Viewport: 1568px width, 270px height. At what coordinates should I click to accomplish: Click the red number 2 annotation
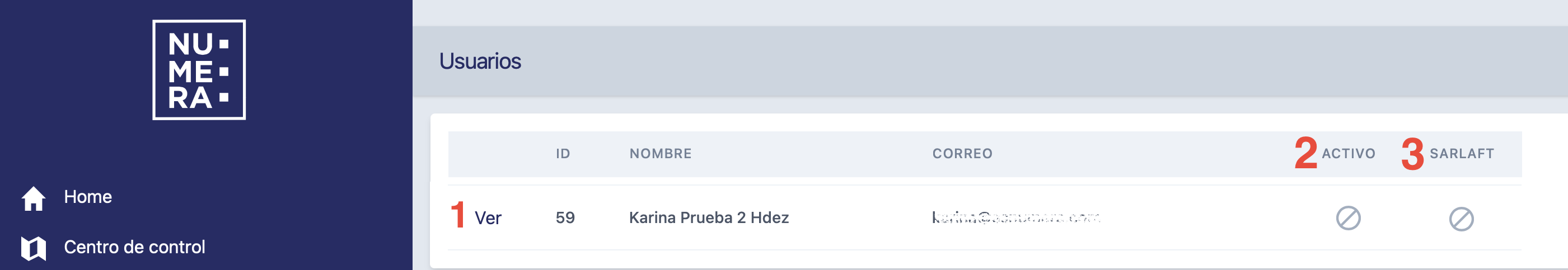point(1305,153)
